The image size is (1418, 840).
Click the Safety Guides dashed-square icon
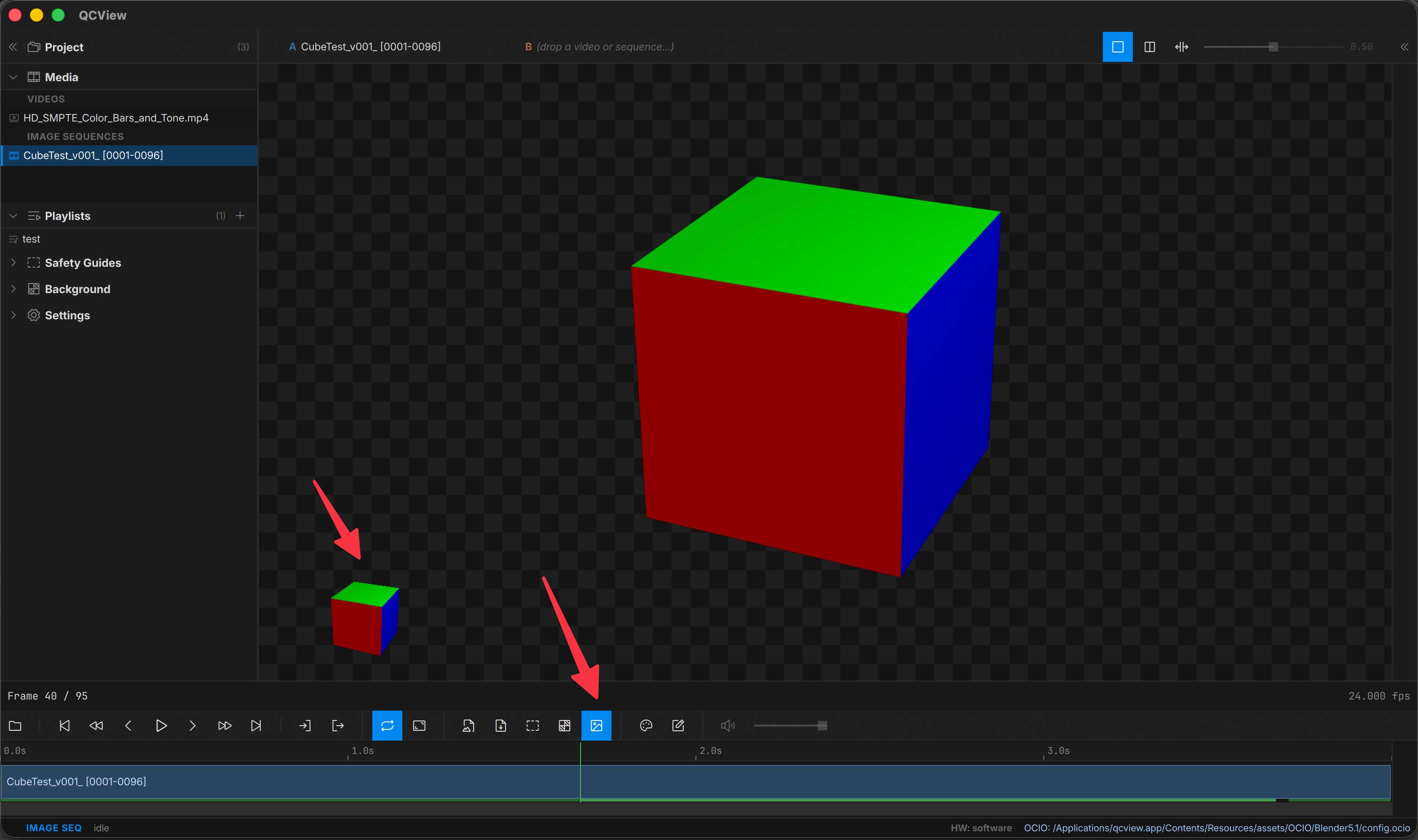[x=34, y=262]
